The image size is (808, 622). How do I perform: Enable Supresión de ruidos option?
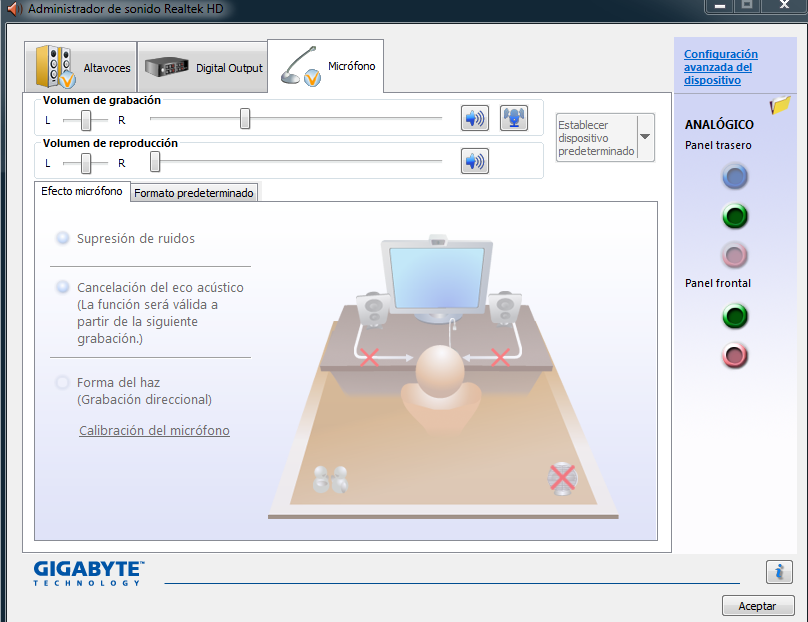[x=62, y=238]
